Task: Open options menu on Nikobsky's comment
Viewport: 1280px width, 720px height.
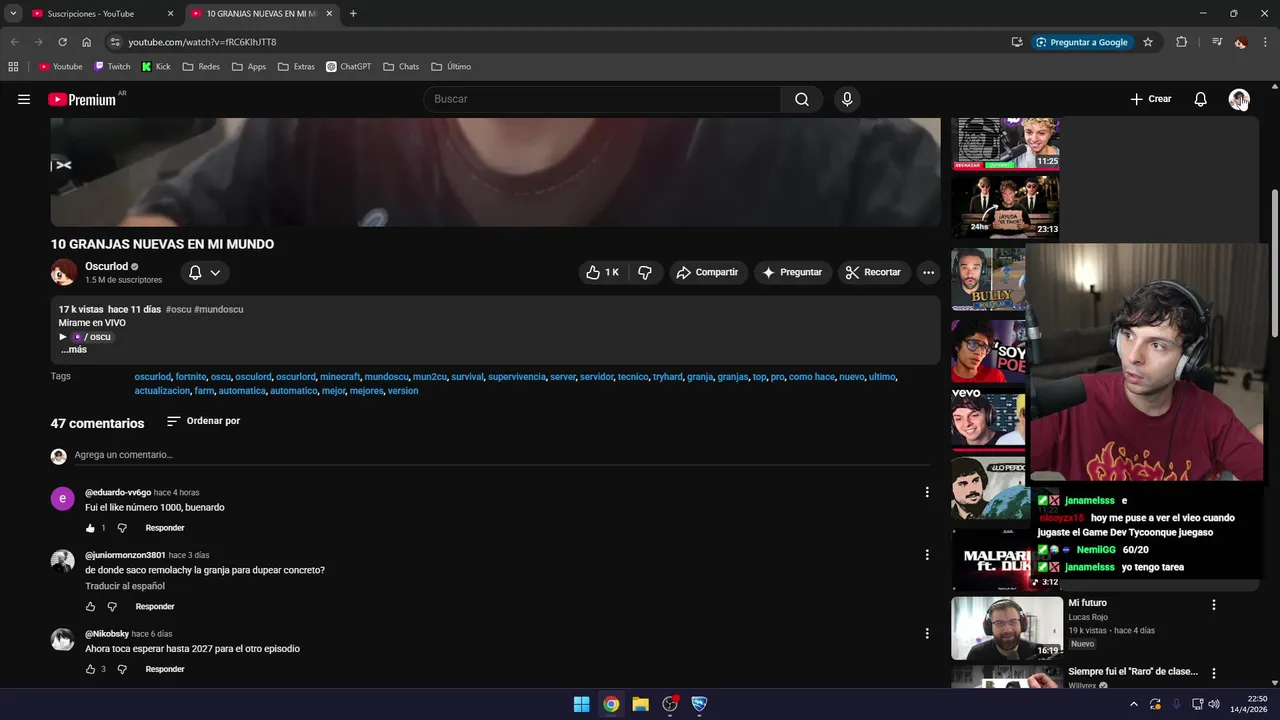Action: (x=927, y=633)
